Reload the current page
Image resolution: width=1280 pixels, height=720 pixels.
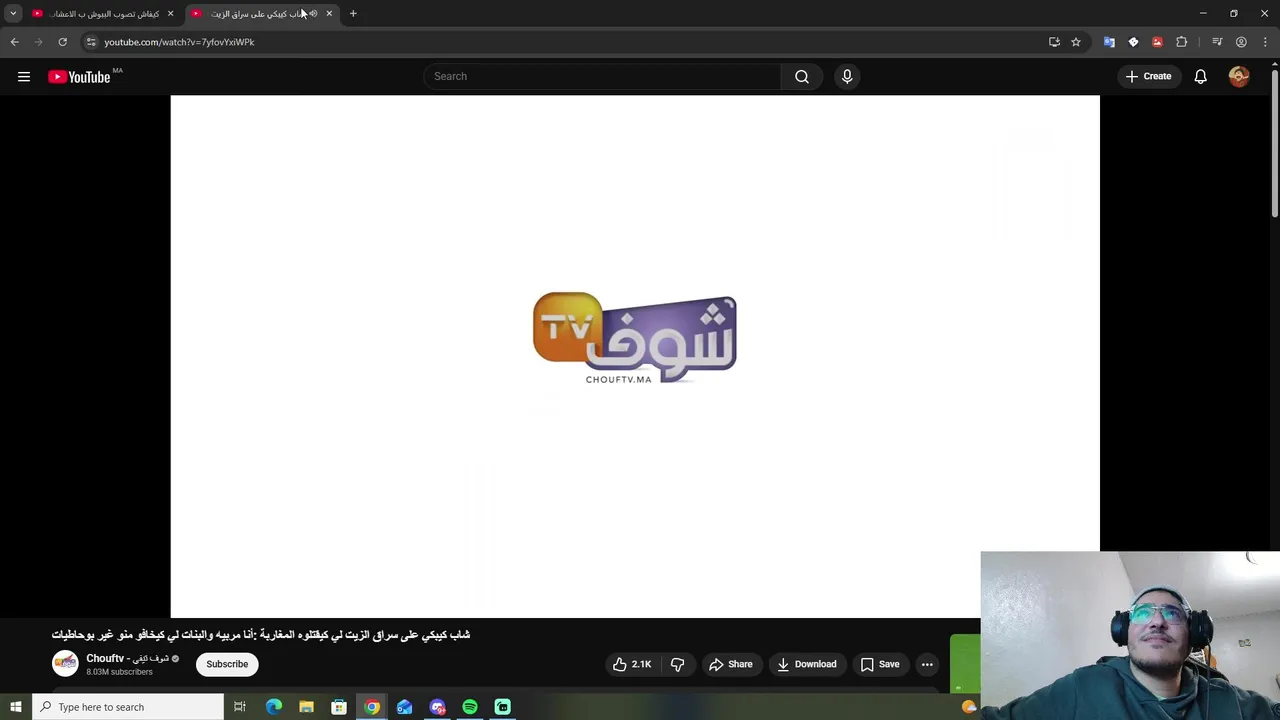point(62,42)
